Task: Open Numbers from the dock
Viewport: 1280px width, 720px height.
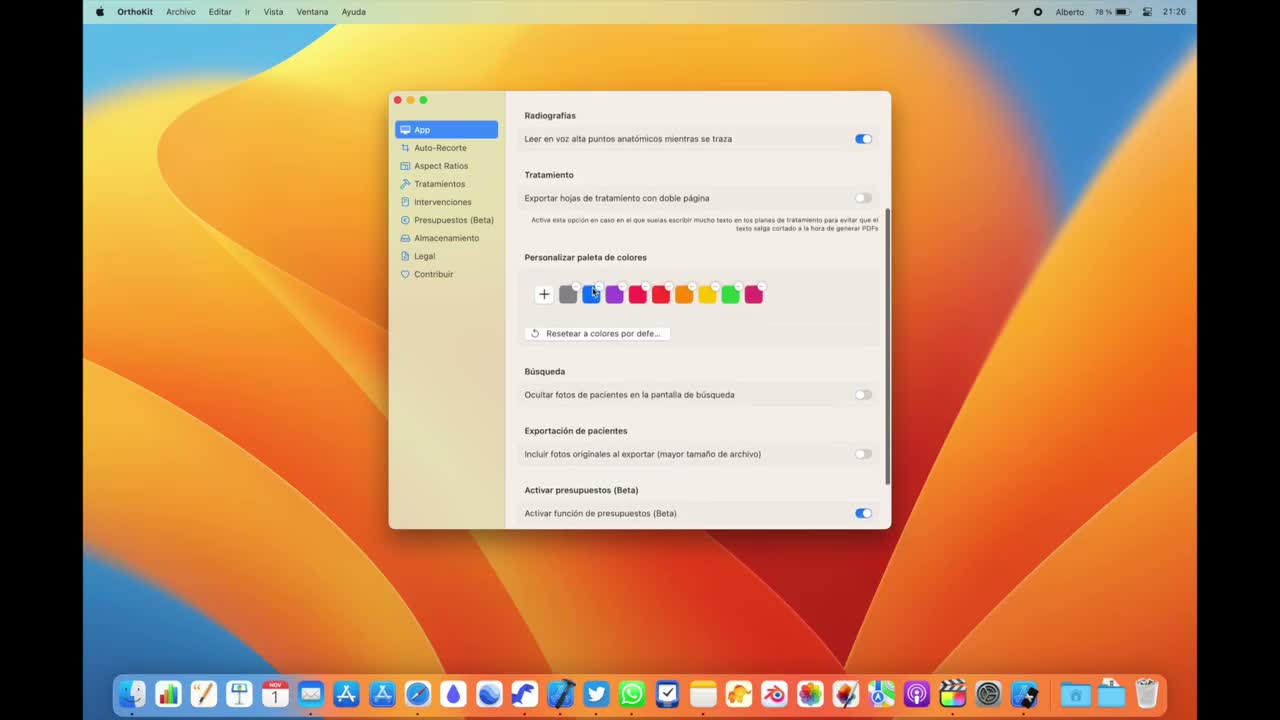Action: (x=168, y=693)
